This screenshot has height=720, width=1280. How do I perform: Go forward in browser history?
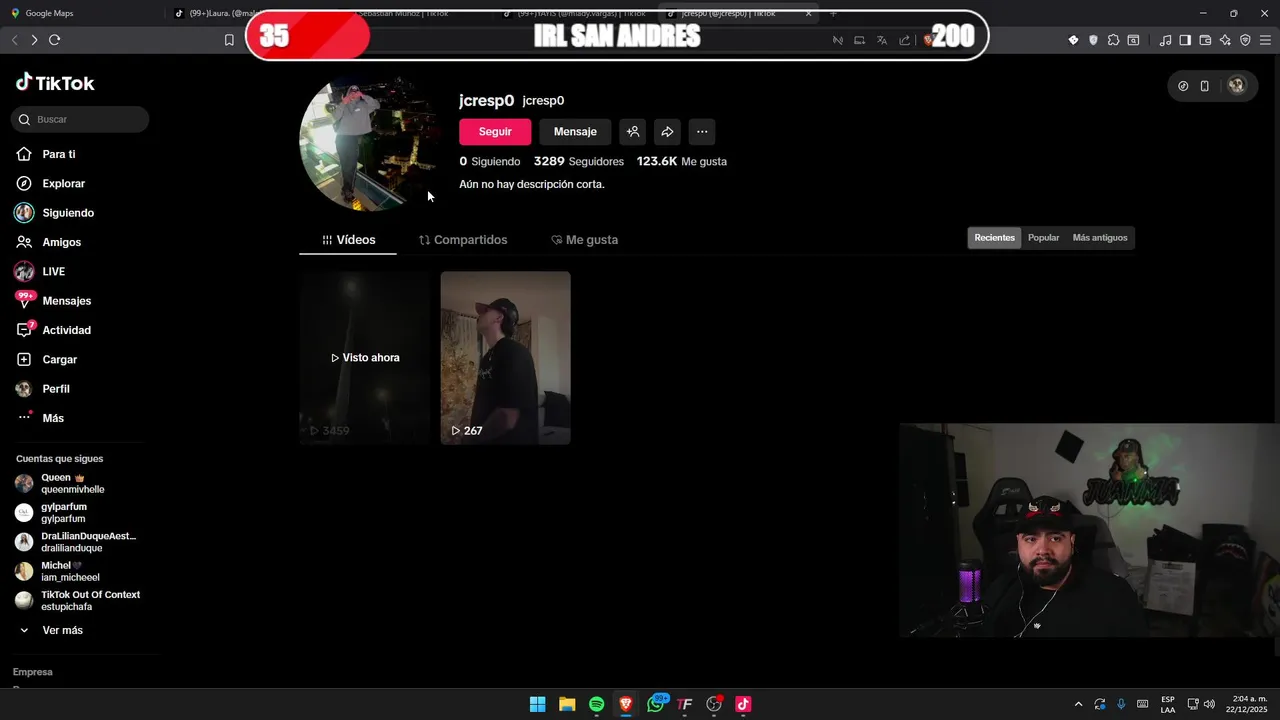pos(34,40)
